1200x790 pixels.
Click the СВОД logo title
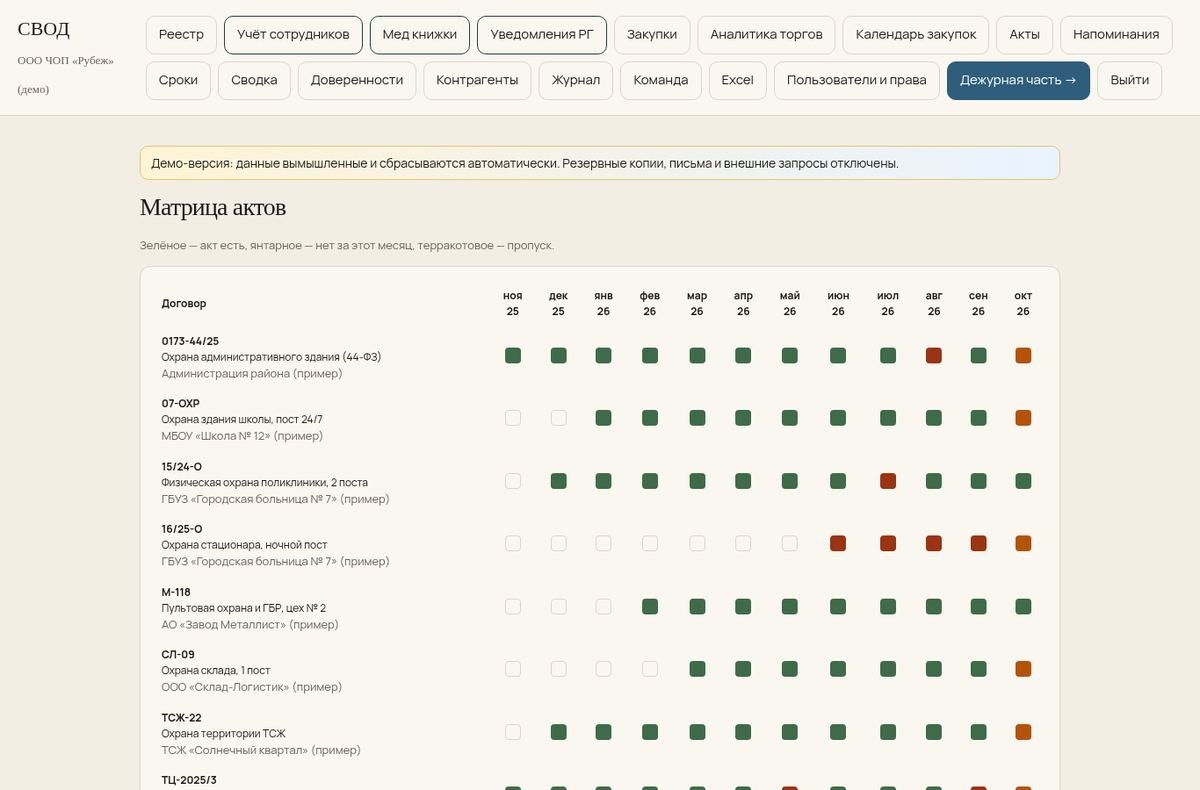pos(44,29)
